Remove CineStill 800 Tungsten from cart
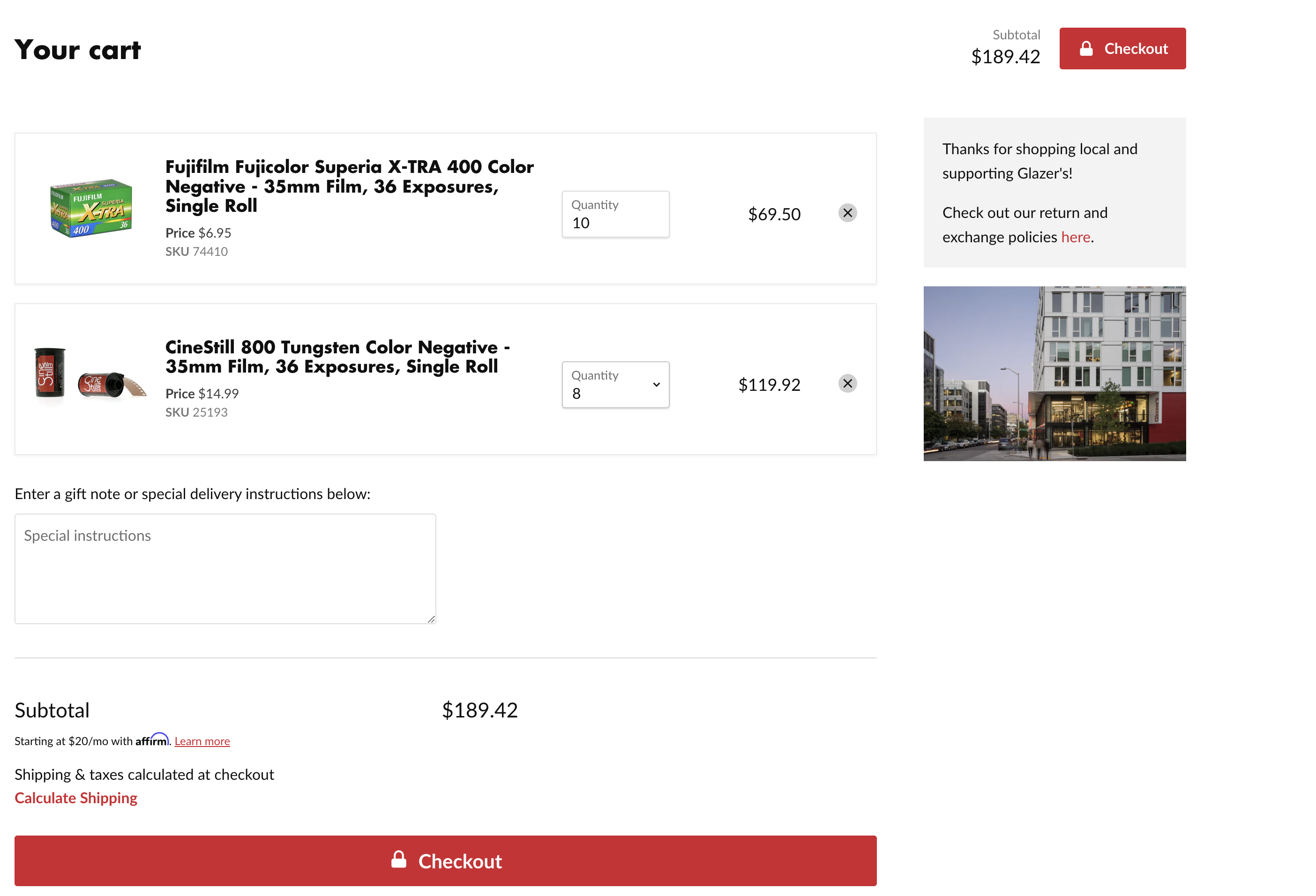This screenshot has width=1316, height=896. tap(847, 383)
